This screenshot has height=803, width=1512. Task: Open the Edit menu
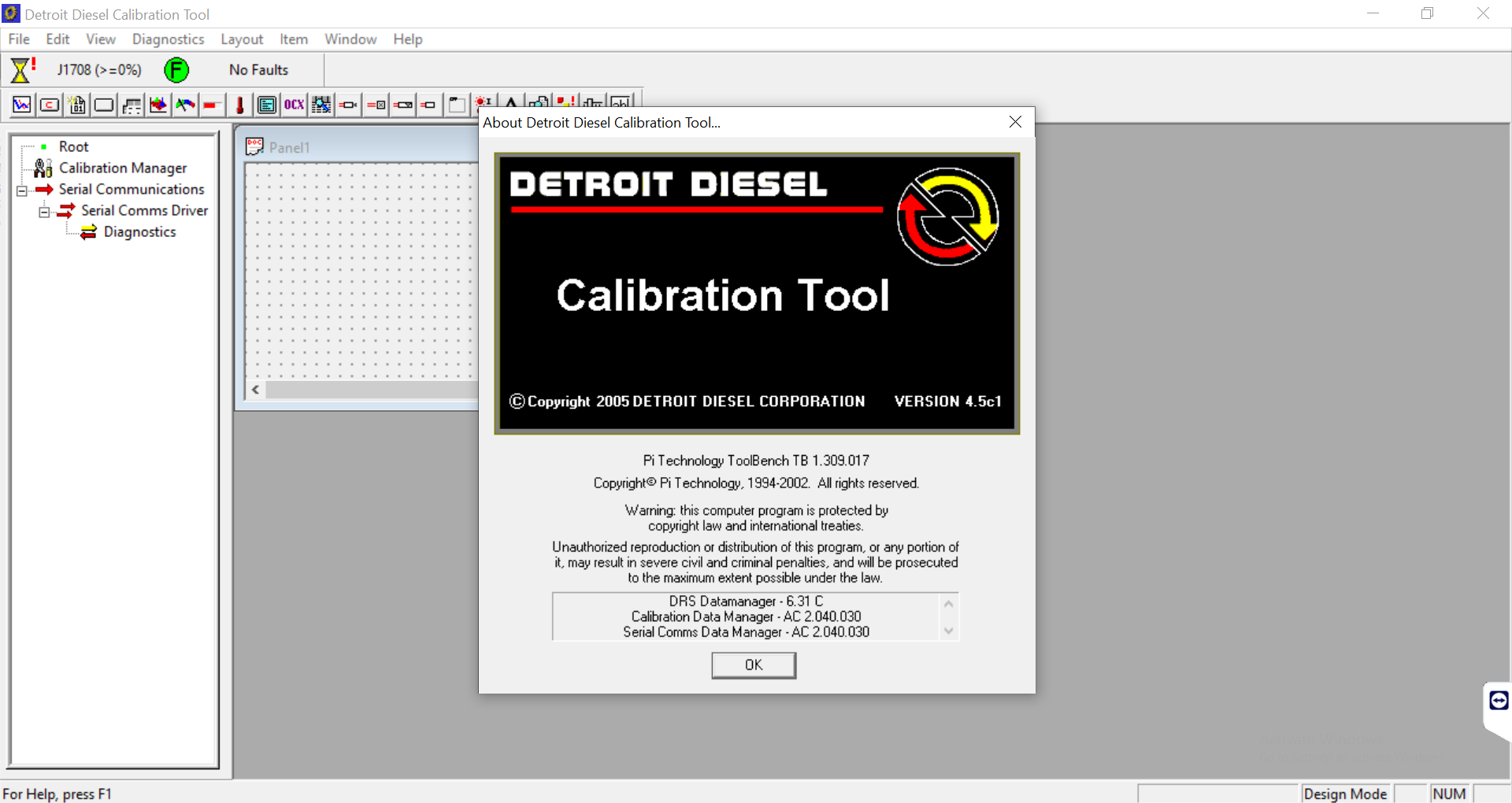click(x=57, y=39)
